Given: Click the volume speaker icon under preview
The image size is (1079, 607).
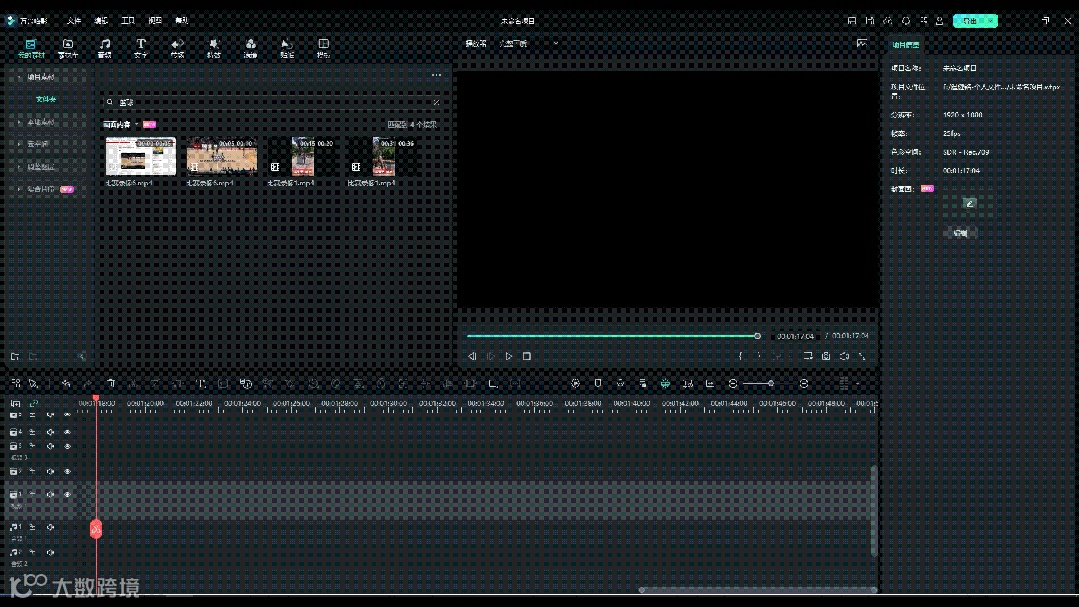Looking at the screenshot, I should 844,356.
